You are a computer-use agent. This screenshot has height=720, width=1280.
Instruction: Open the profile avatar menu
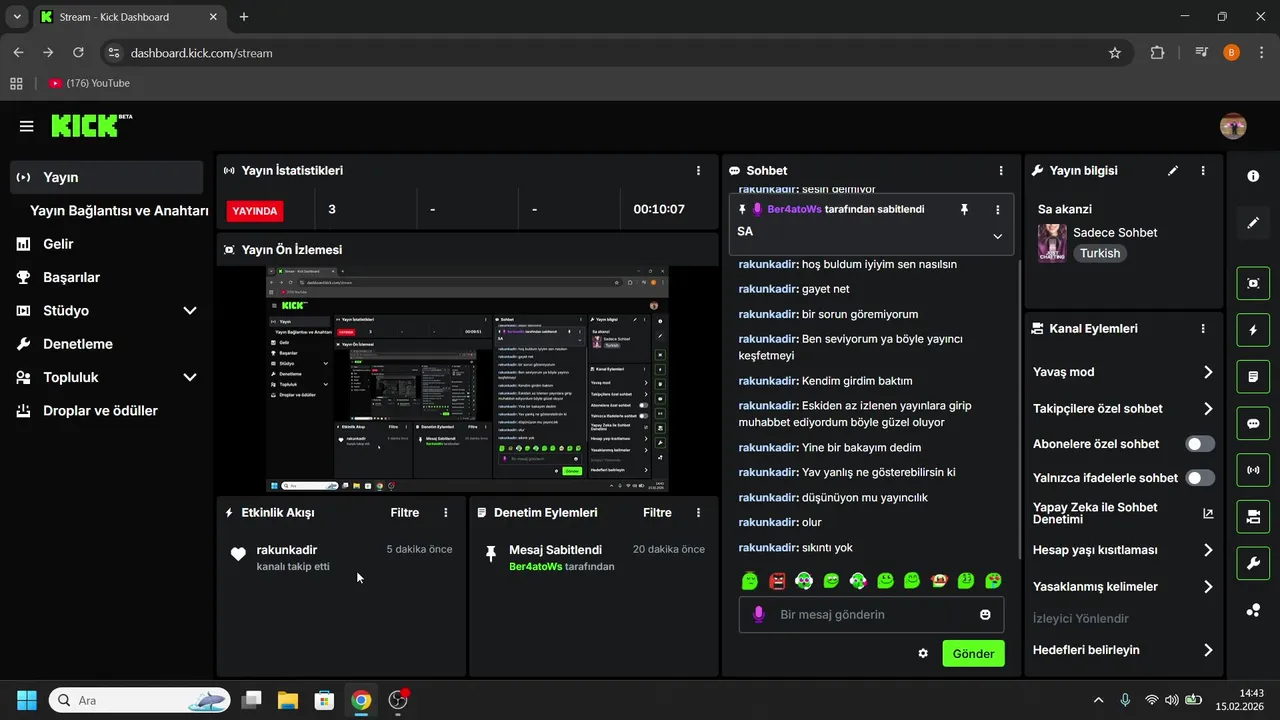(1233, 126)
